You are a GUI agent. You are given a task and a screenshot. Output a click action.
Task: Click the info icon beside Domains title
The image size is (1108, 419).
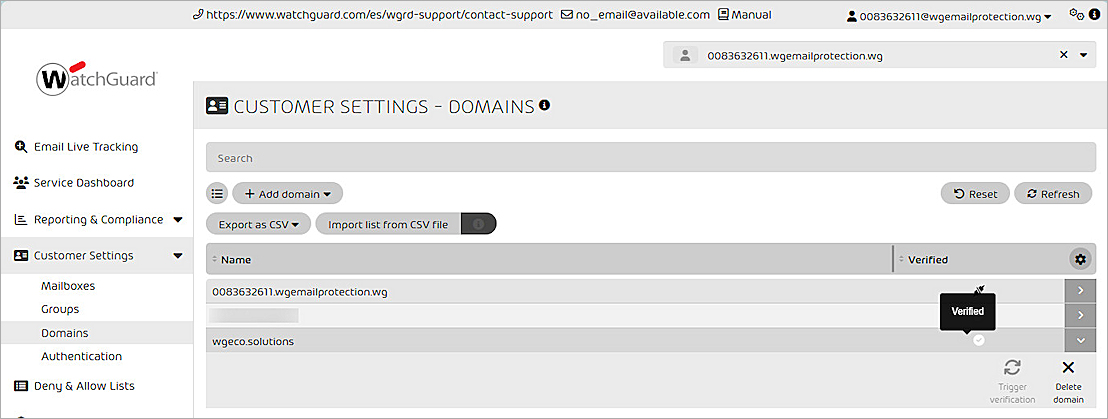tap(545, 105)
